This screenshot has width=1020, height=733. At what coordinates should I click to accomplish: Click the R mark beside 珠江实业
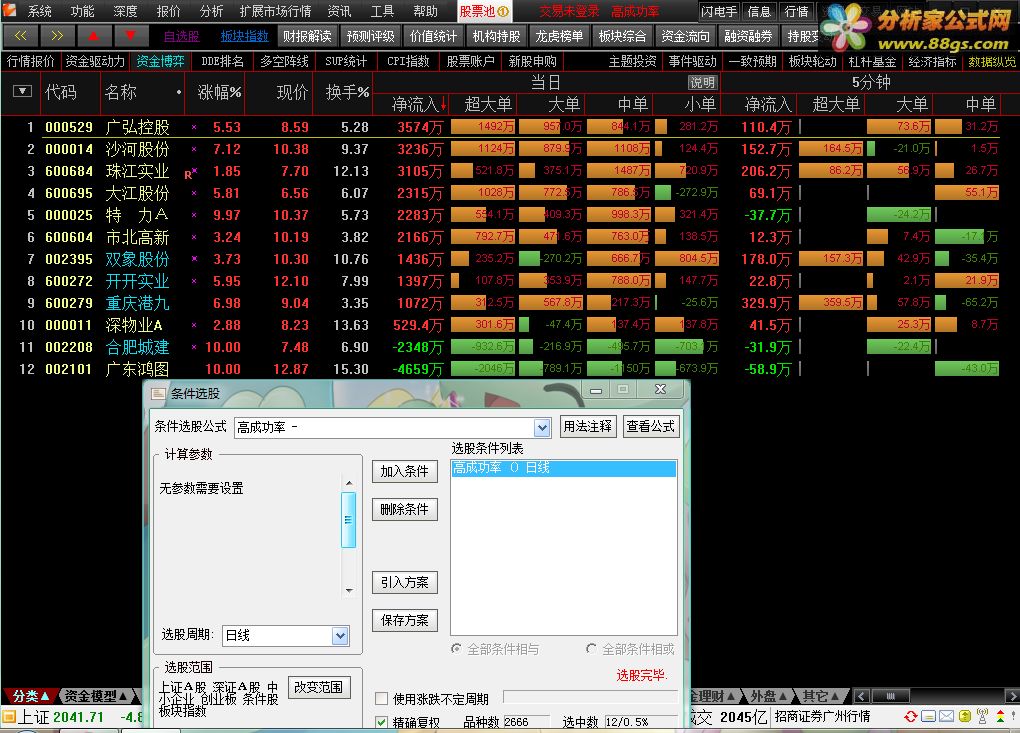(x=188, y=174)
